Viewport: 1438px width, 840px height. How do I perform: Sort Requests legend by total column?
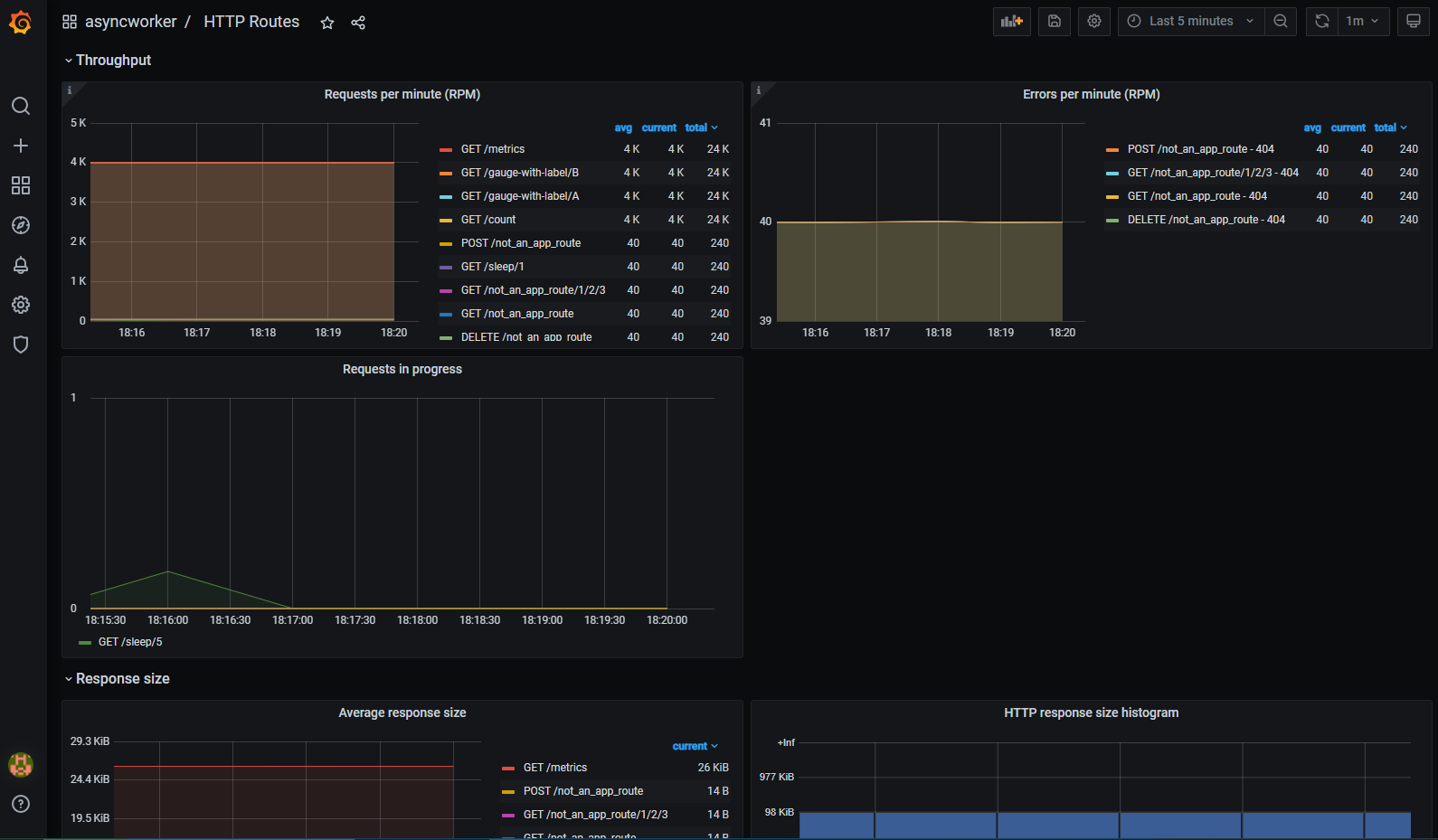click(x=696, y=127)
